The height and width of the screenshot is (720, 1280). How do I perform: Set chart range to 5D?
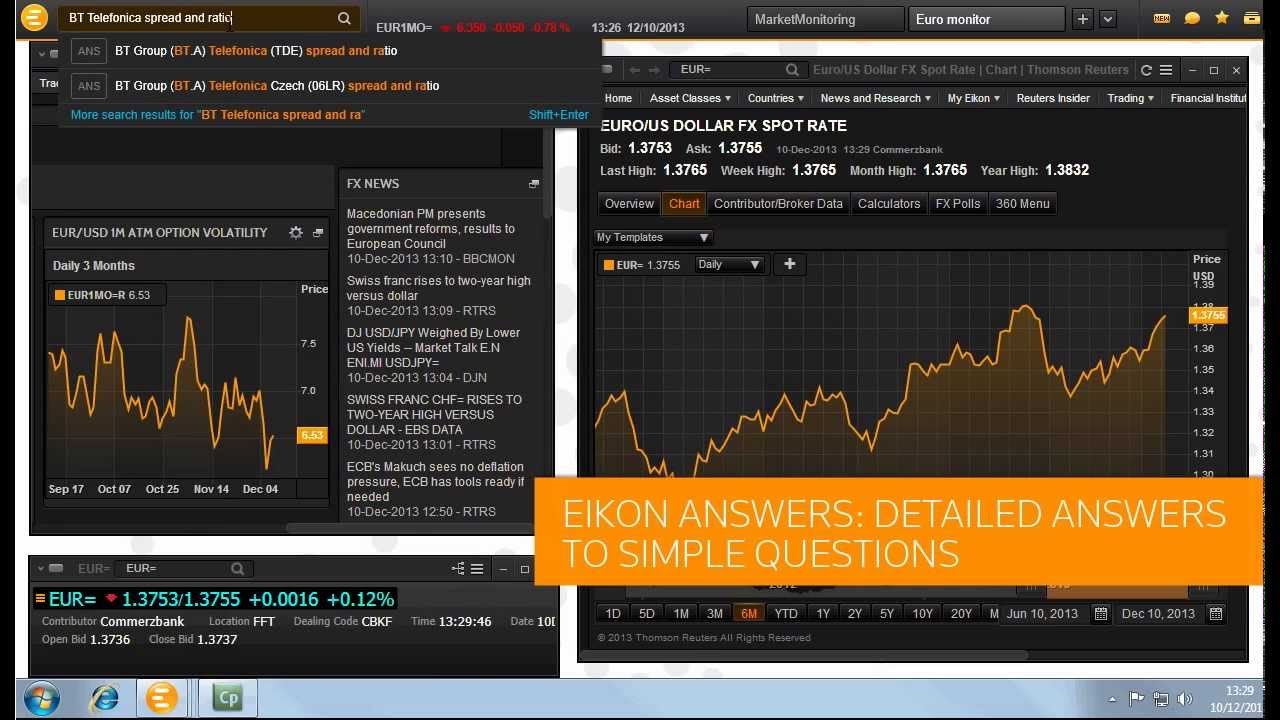coord(647,614)
